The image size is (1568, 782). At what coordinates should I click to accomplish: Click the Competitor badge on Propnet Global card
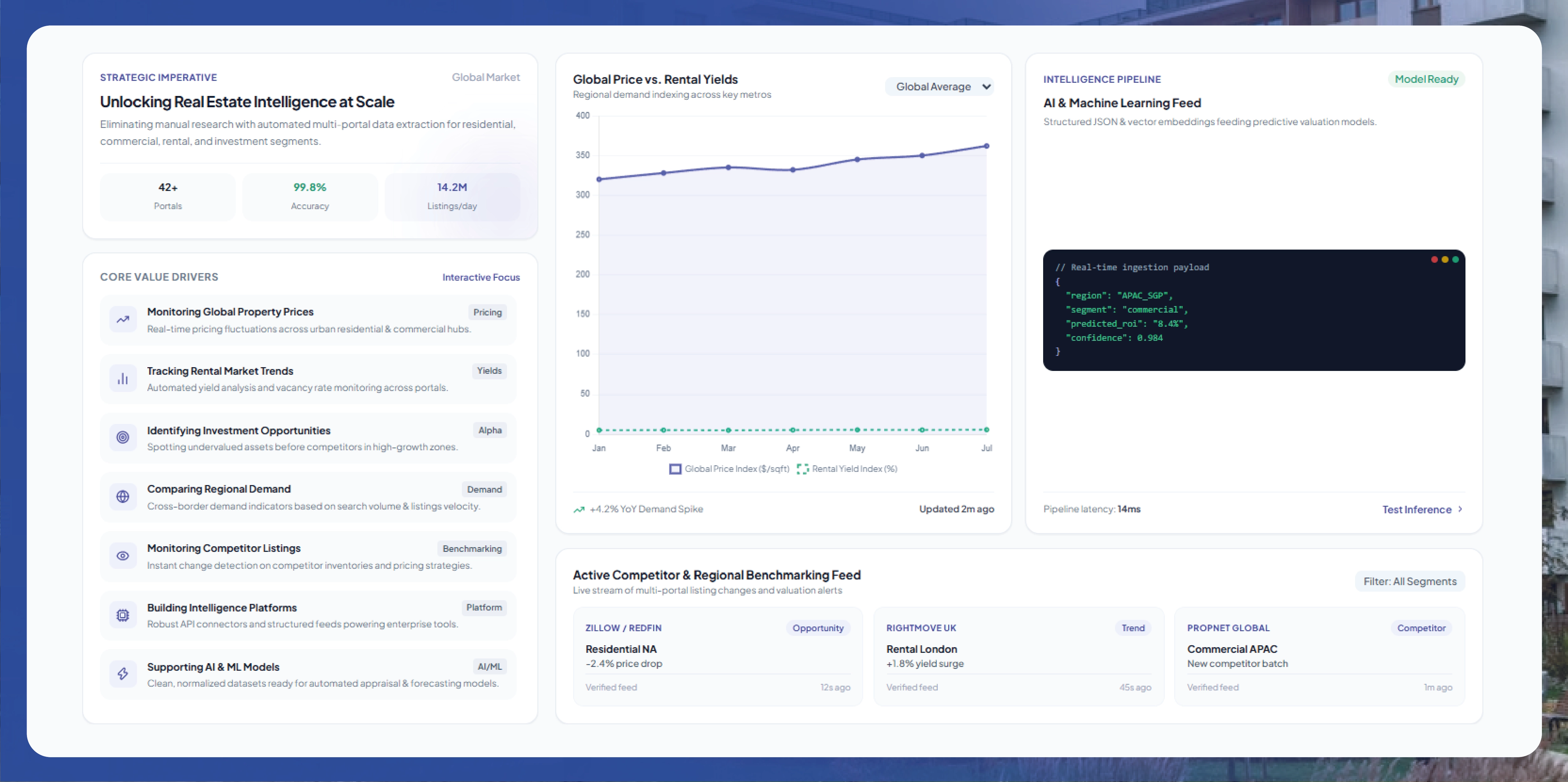[1421, 628]
